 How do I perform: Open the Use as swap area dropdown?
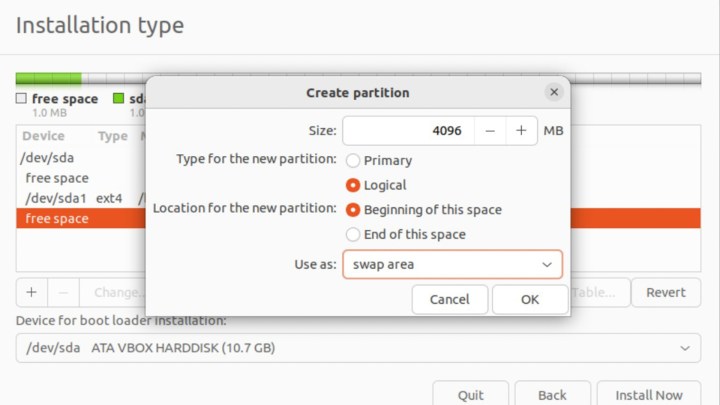(452, 264)
